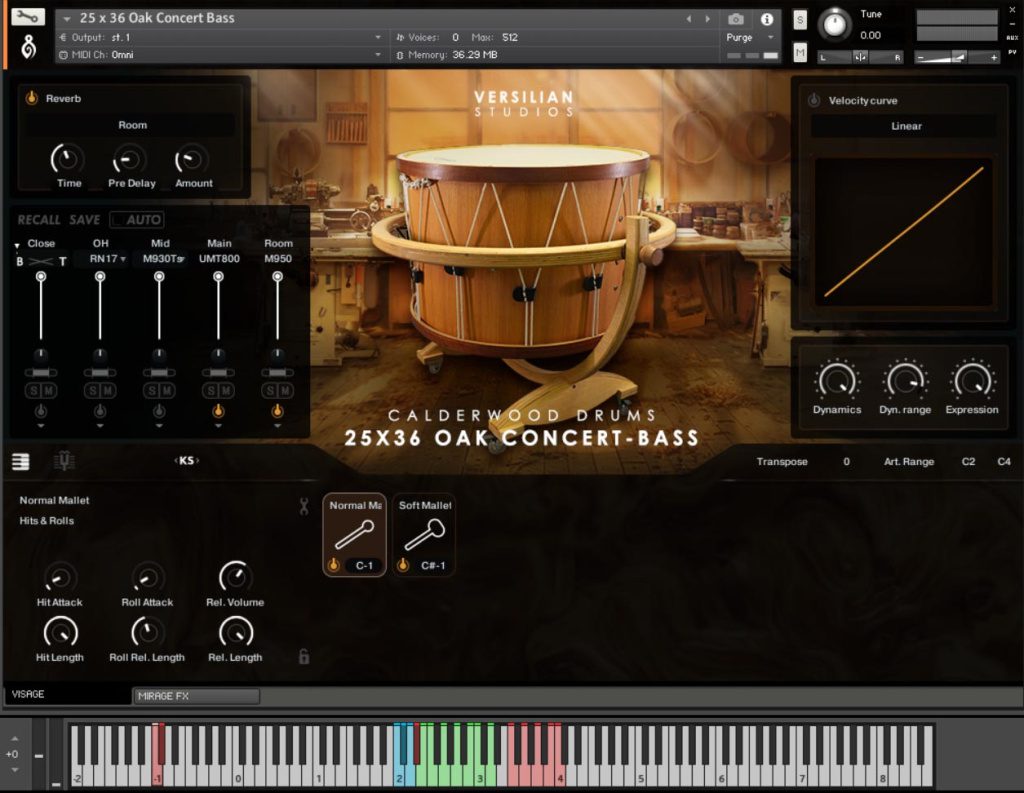The image size is (1024, 793).
Task: Click the reverb Amount knob
Action: point(190,159)
